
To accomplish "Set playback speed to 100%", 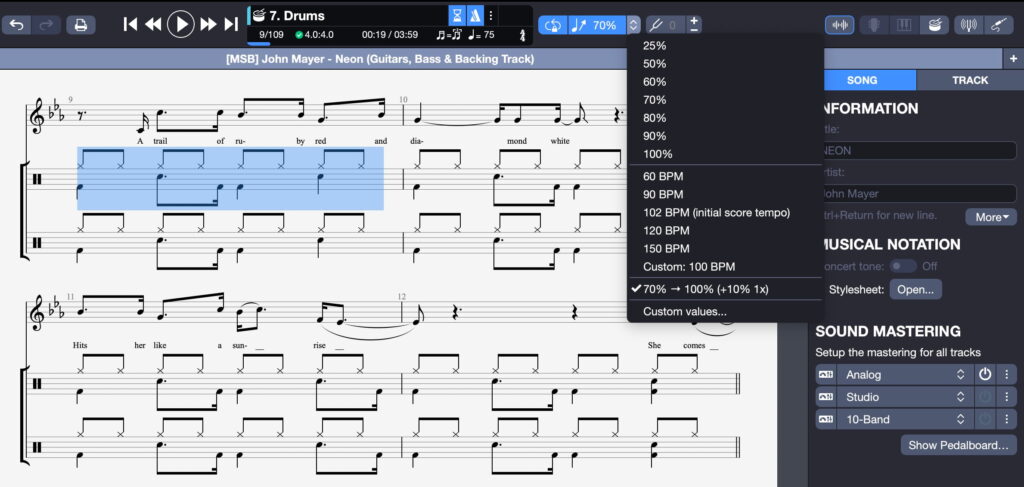I will click(725, 154).
